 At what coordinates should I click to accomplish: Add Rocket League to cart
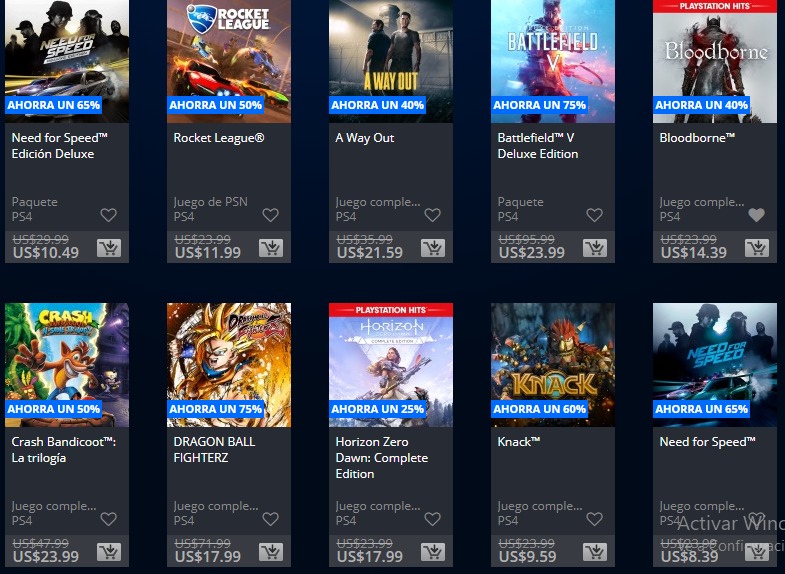270,249
